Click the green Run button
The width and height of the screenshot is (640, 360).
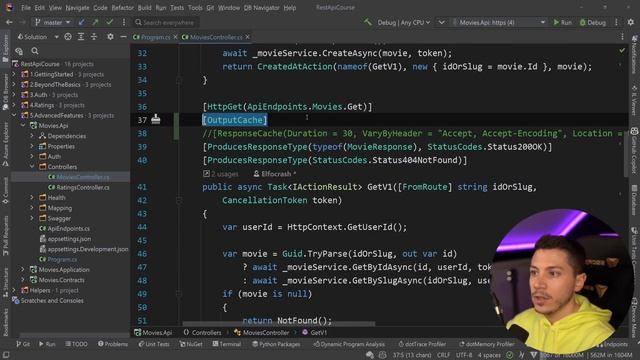pos(562,22)
